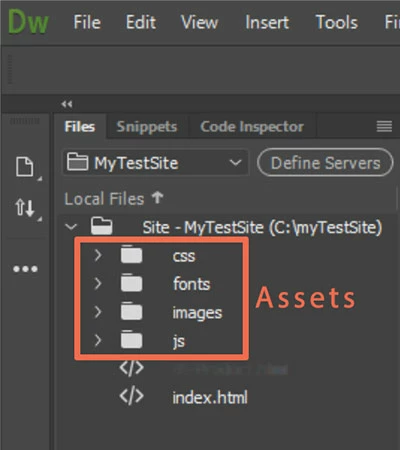Expand the js folder
400x450 pixels.
coord(98,340)
